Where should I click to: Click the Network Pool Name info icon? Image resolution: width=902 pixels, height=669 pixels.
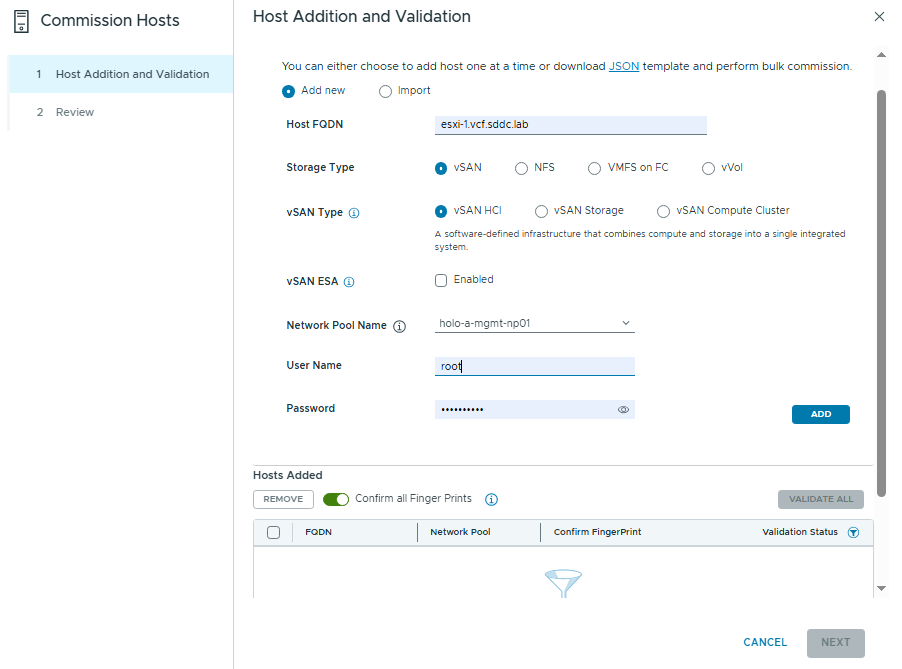[399, 326]
